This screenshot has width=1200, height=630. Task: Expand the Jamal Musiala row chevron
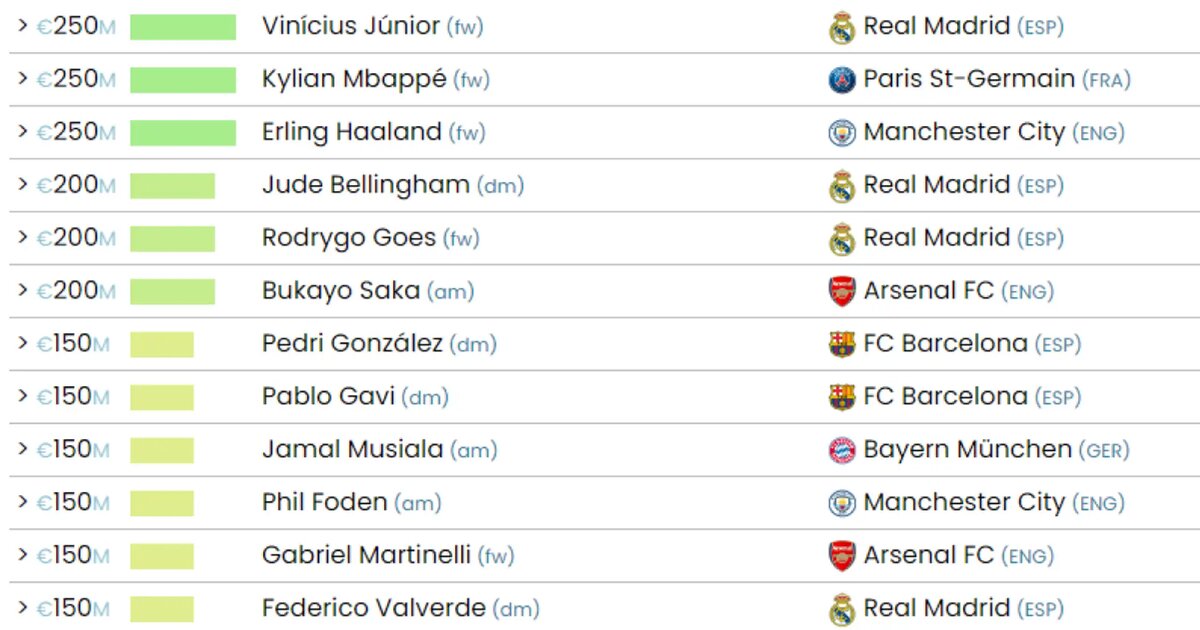(x=22, y=449)
